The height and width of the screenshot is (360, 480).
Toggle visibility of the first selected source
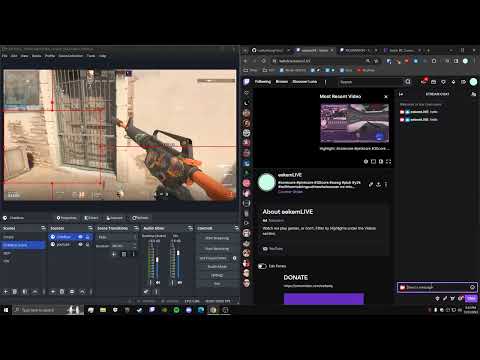click(x=80, y=237)
